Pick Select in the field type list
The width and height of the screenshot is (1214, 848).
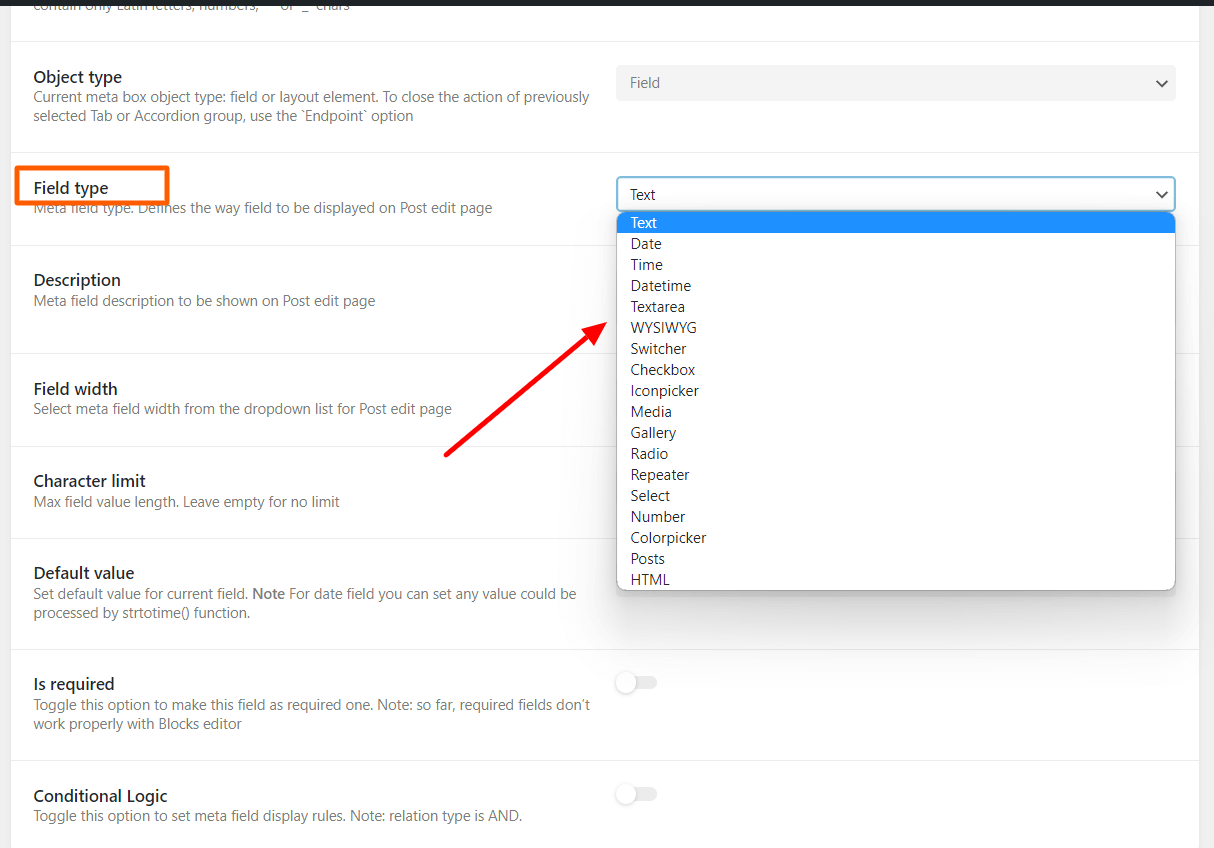[x=895, y=496]
